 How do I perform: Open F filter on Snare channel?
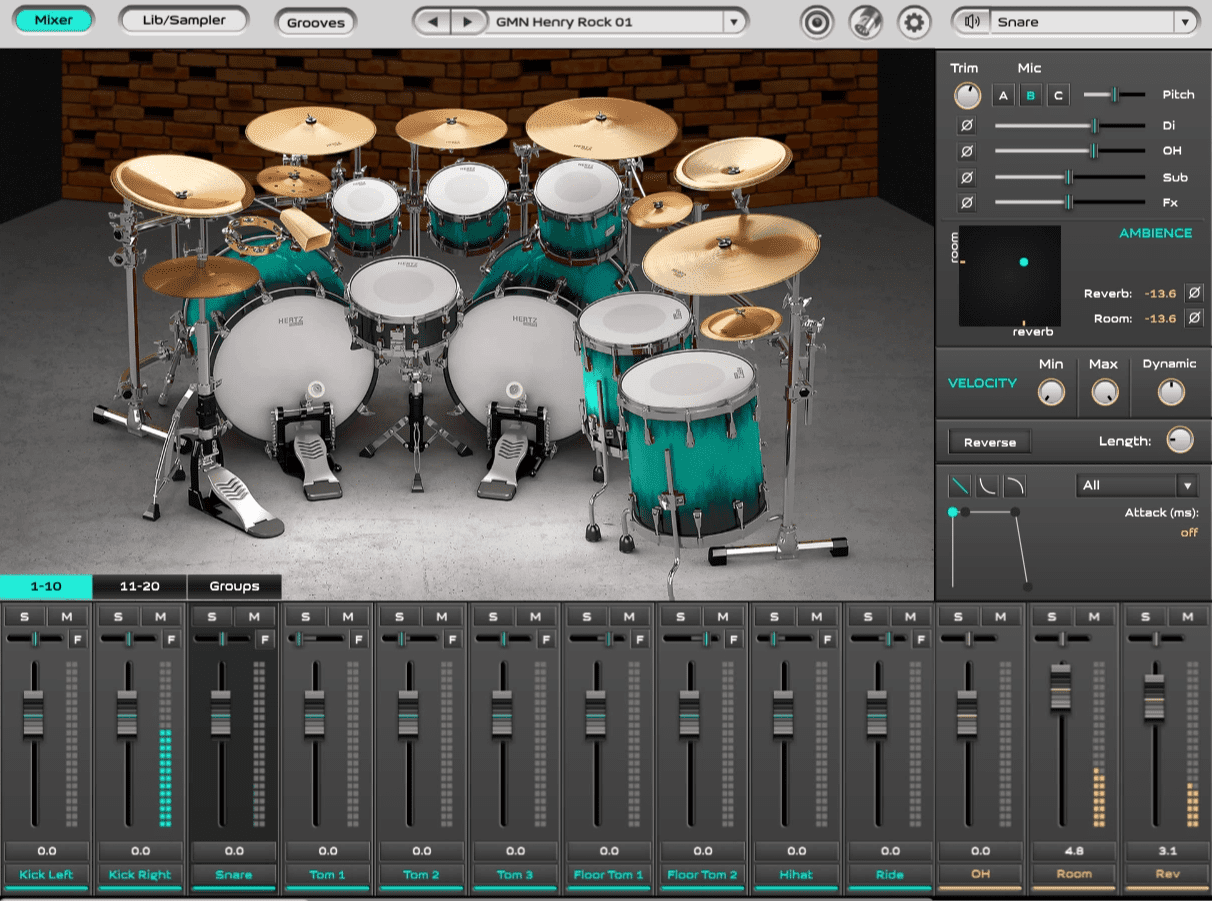click(x=265, y=640)
